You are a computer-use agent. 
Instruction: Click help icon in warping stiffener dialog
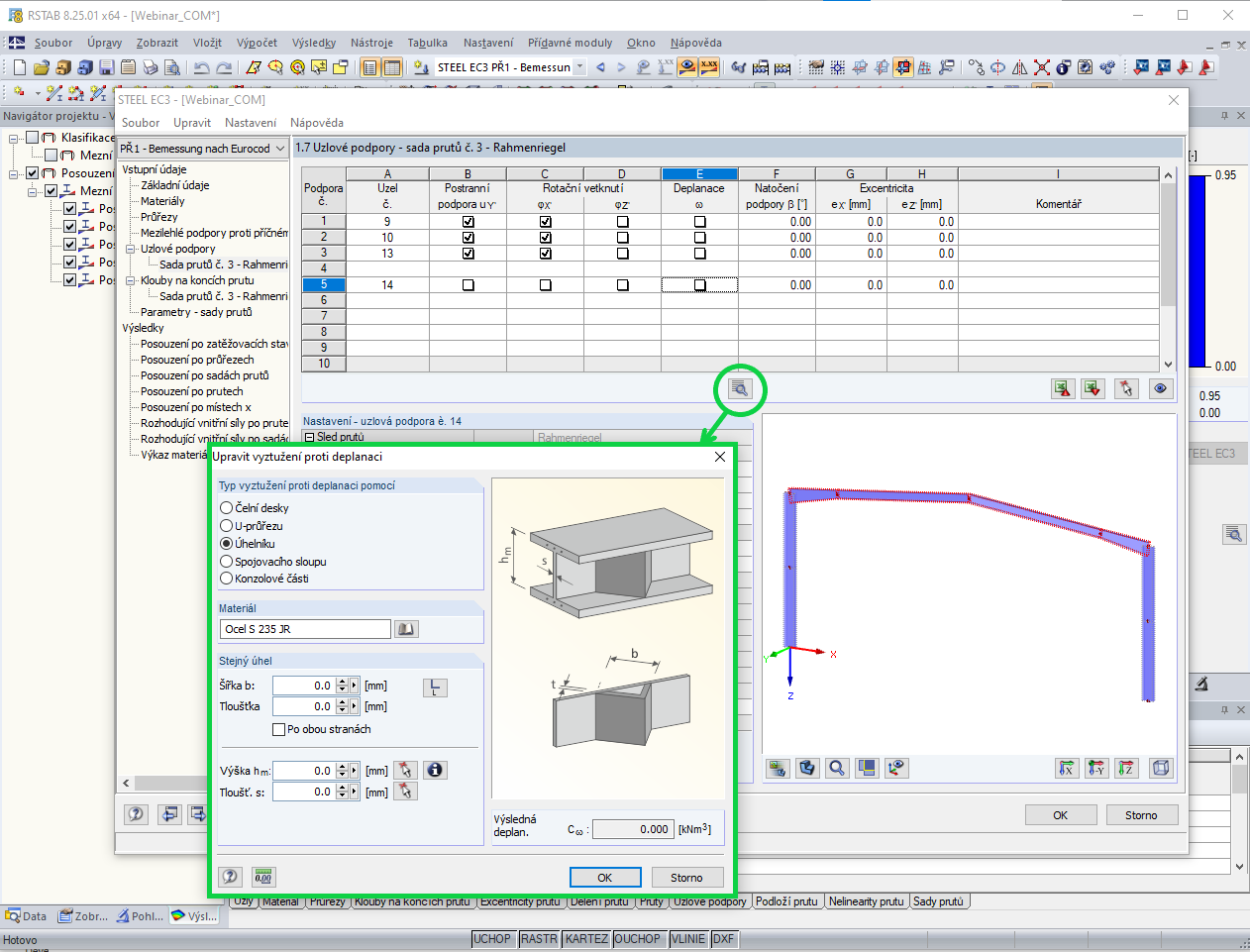click(230, 877)
